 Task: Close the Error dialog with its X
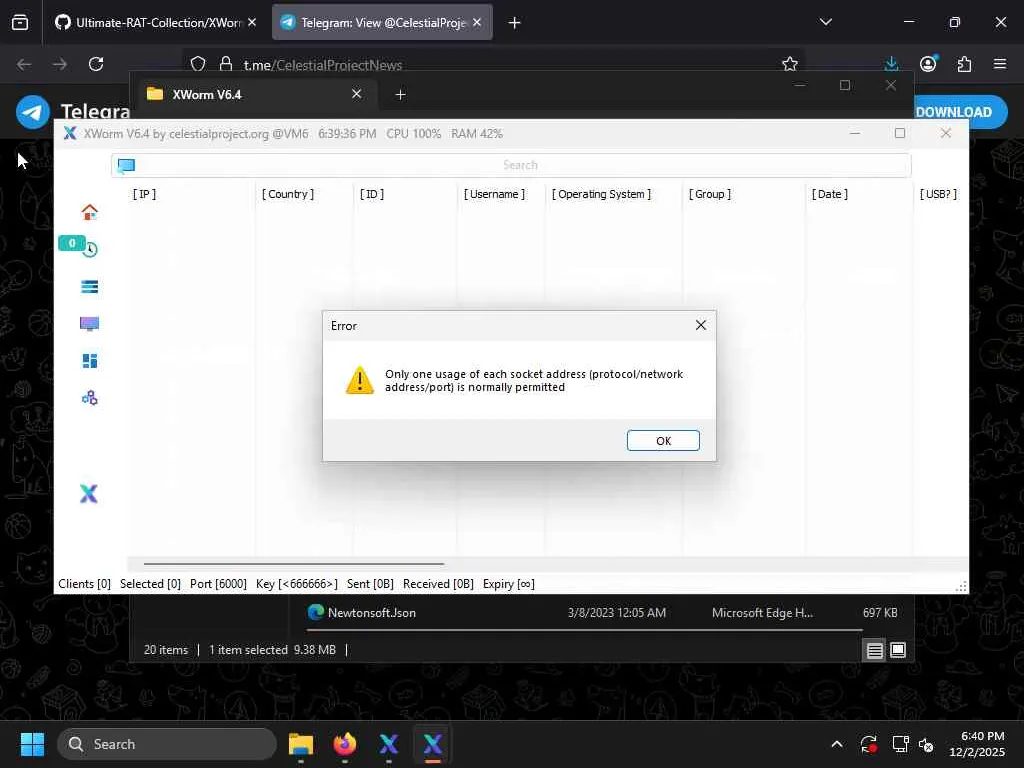701,325
